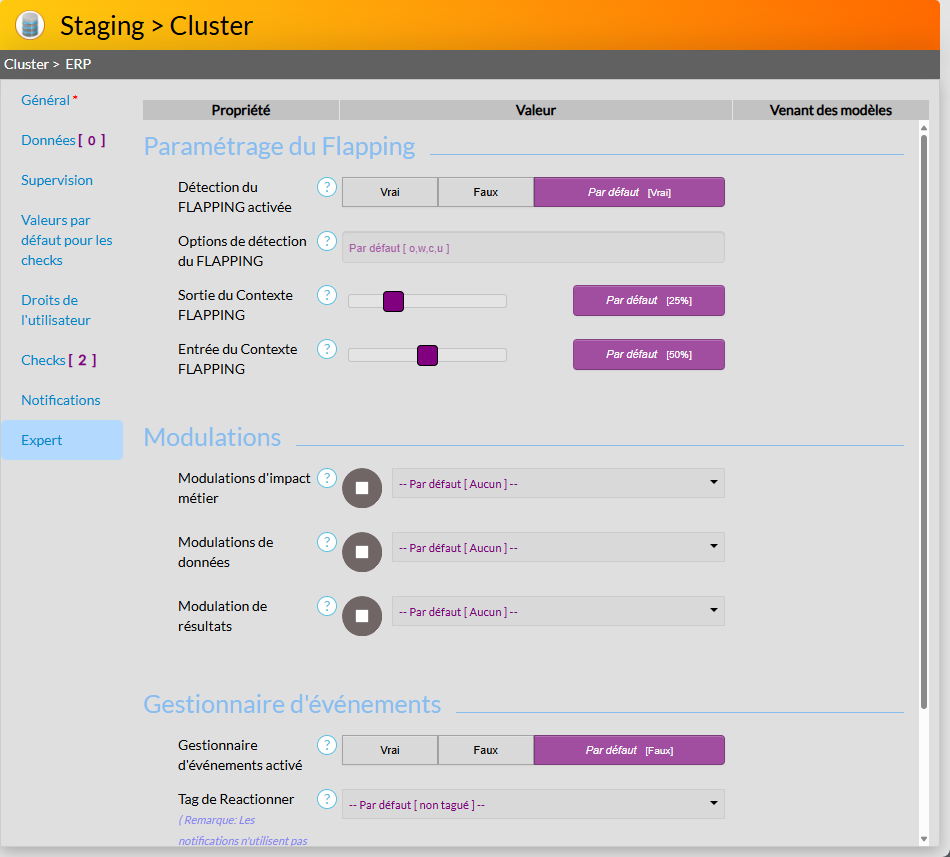Click help icon for Détection du FLAPPING activée
The width and height of the screenshot is (950, 857).
[x=327, y=187]
